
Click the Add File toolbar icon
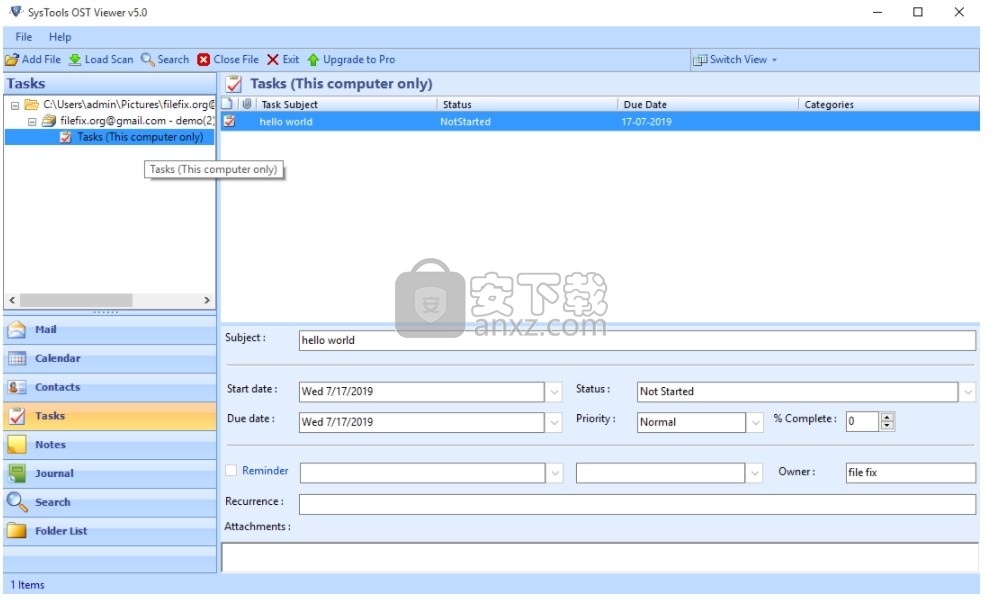12,60
